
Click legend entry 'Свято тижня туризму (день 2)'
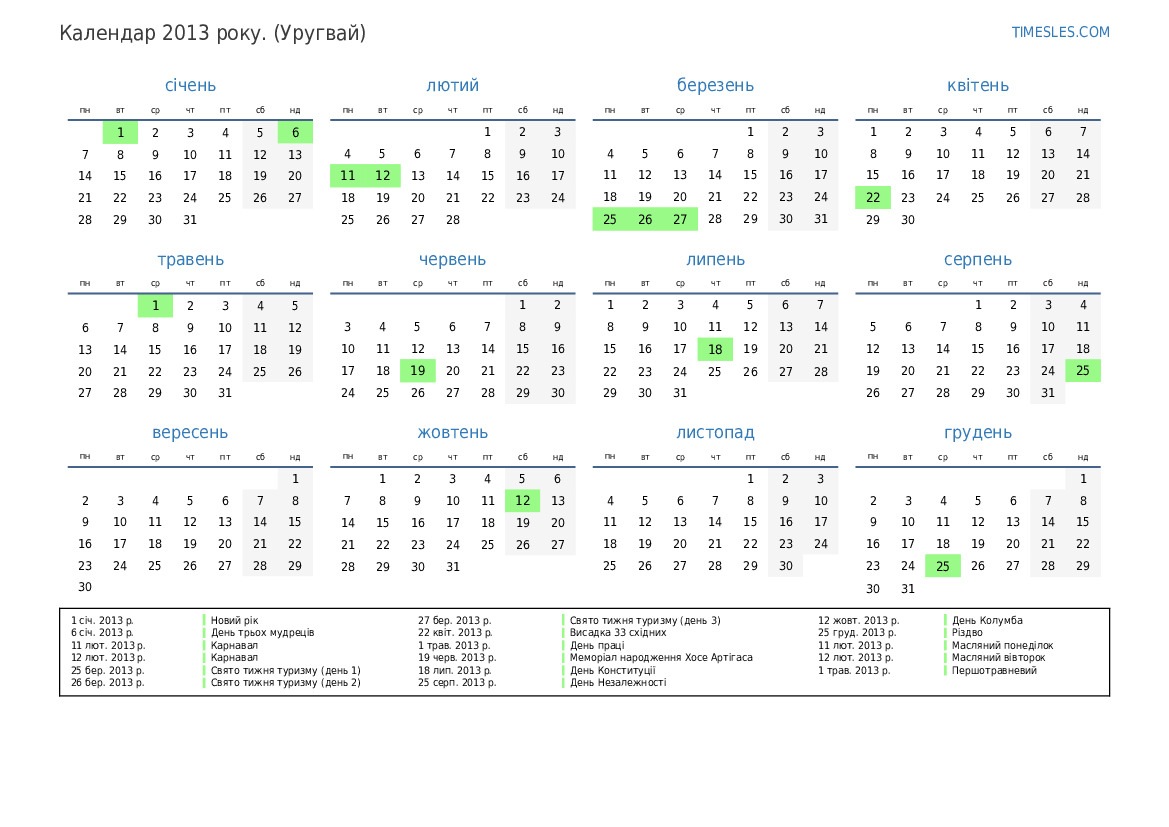tap(286, 682)
